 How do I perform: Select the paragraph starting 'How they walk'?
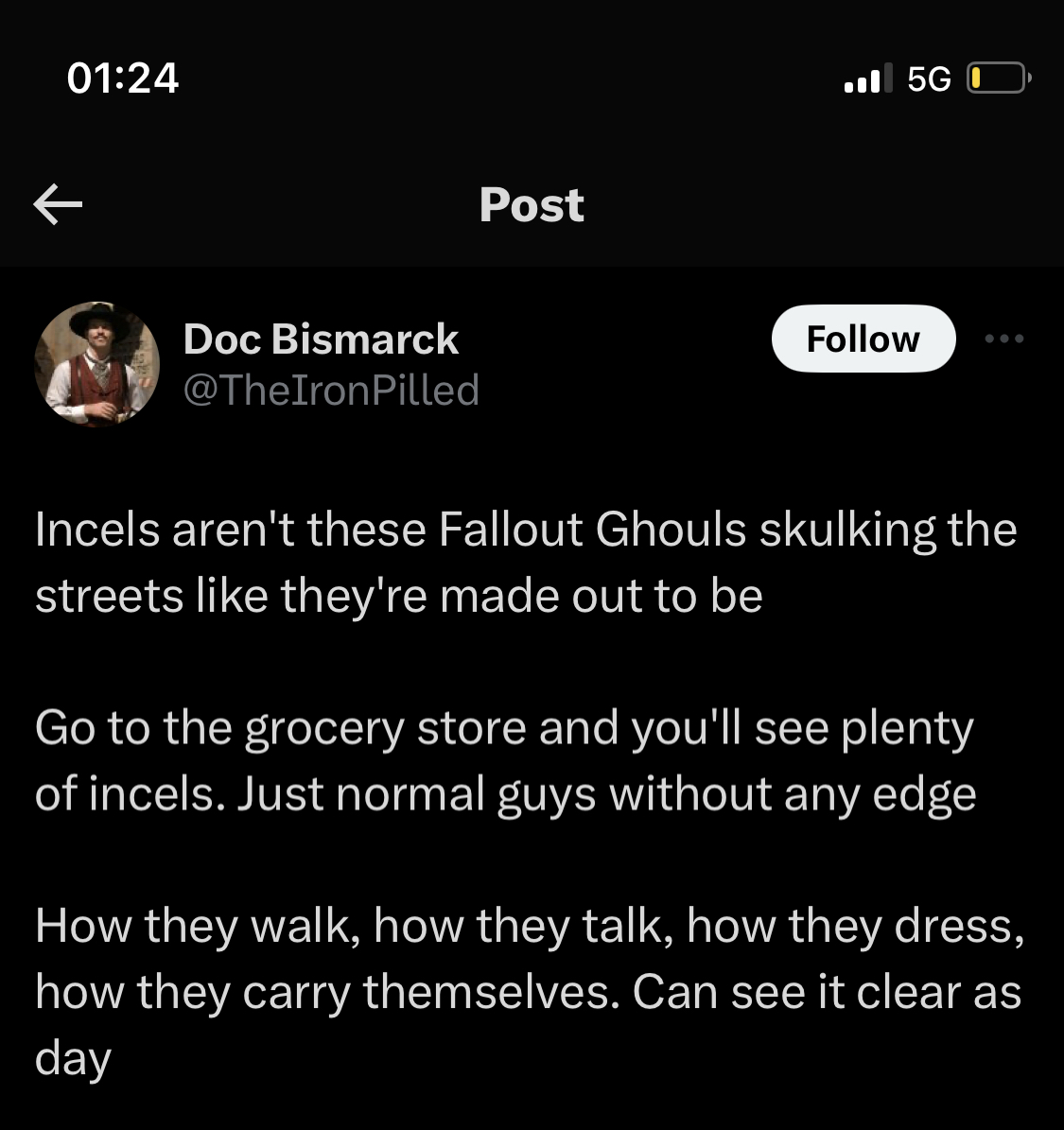(x=530, y=992)
